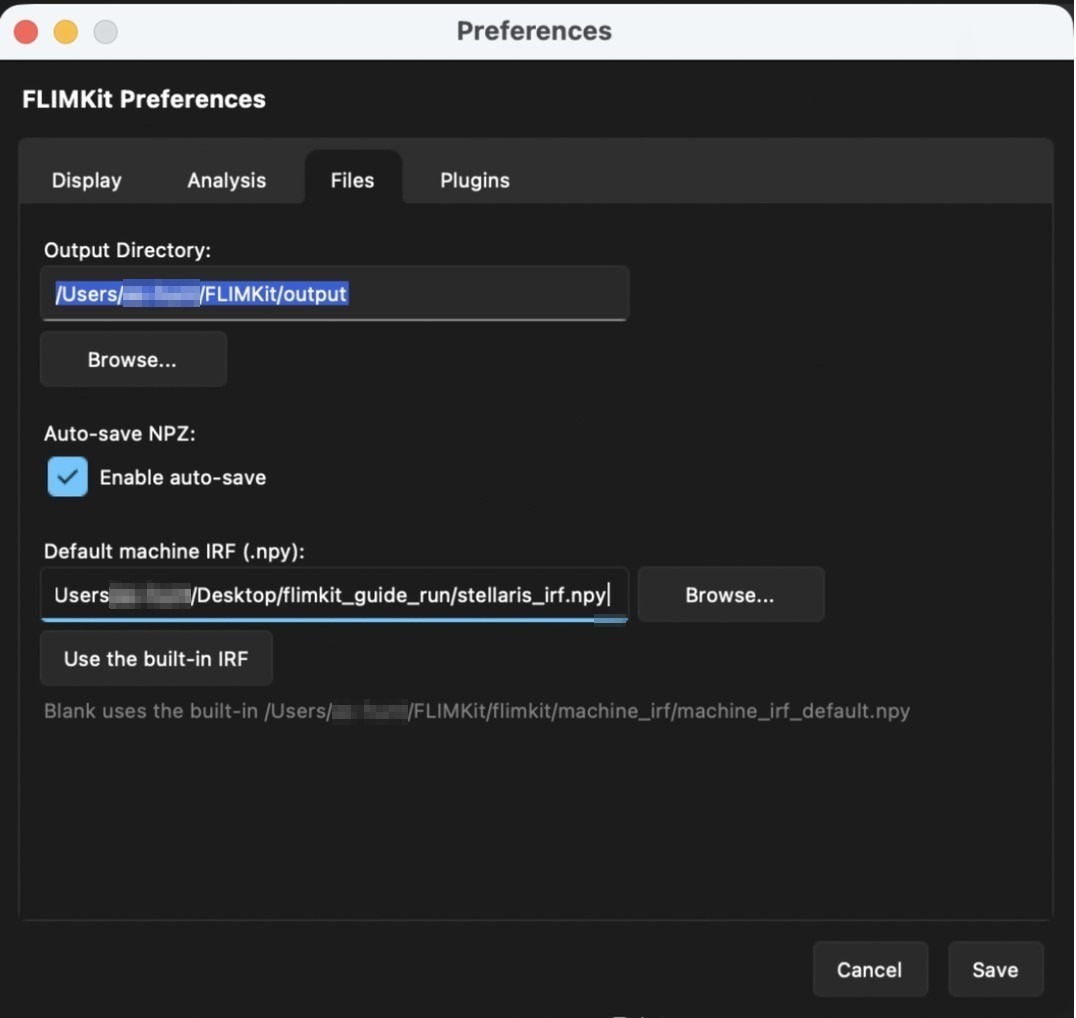Minimize the Preferences window with yellow button
The image size is (1076, 1018).
(66, 32)
